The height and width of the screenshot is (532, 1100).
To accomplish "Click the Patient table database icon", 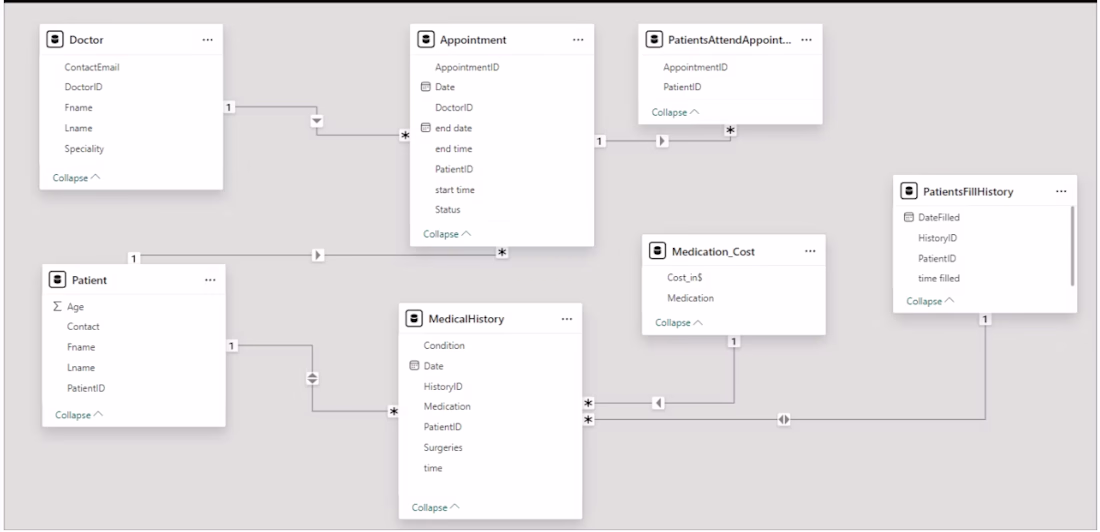I will (x=58, y=280).
